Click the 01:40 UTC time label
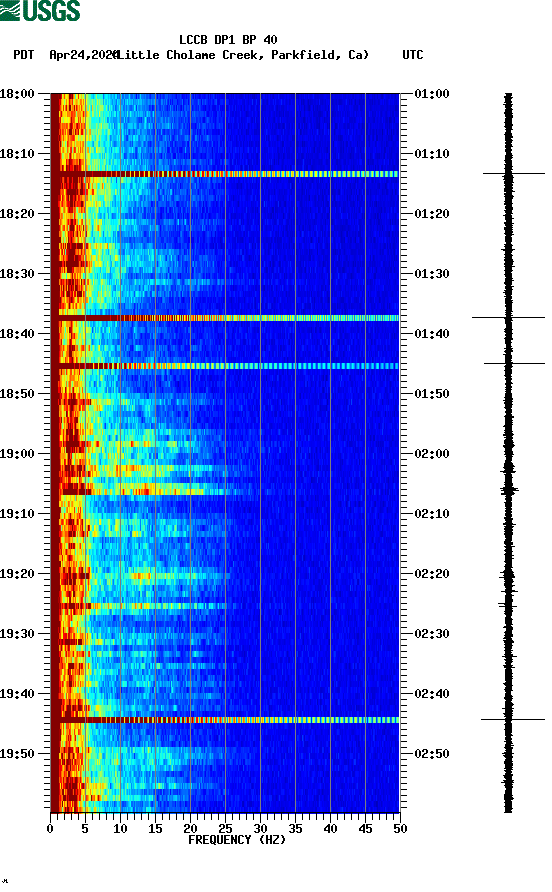This screenshot has width=552, height=892. tap(432, 333)
